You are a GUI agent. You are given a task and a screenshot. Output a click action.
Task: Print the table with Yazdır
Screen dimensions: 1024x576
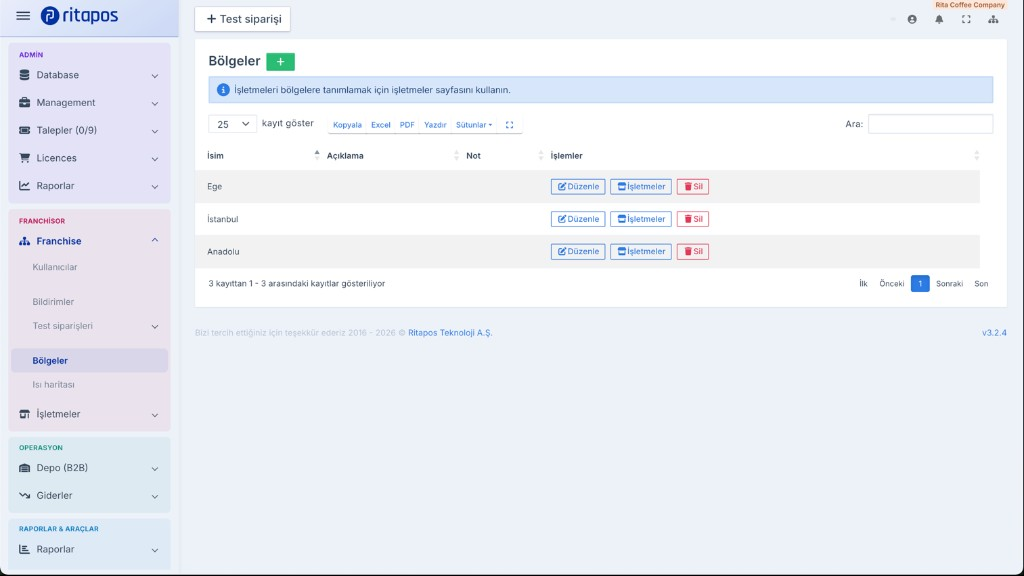coord(435,125)
